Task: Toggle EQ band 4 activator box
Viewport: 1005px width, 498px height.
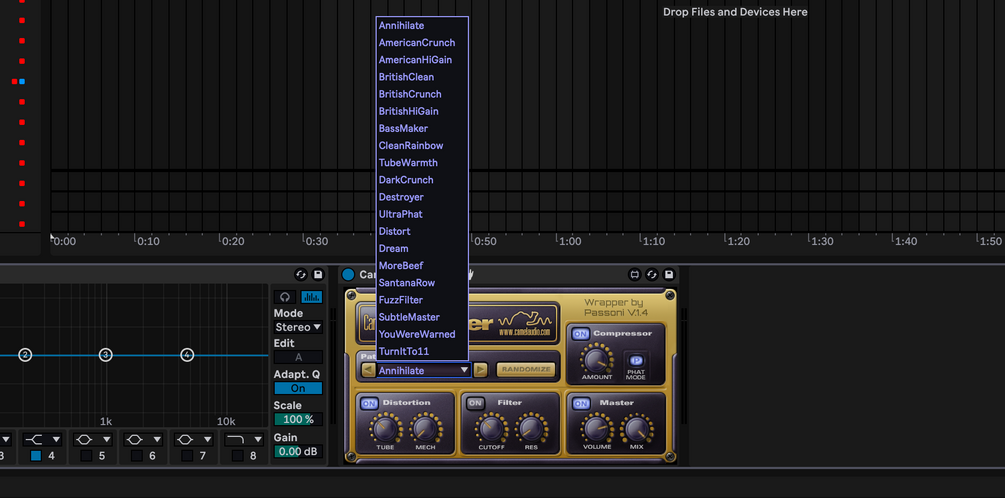Action: click(x=36, y=456)
